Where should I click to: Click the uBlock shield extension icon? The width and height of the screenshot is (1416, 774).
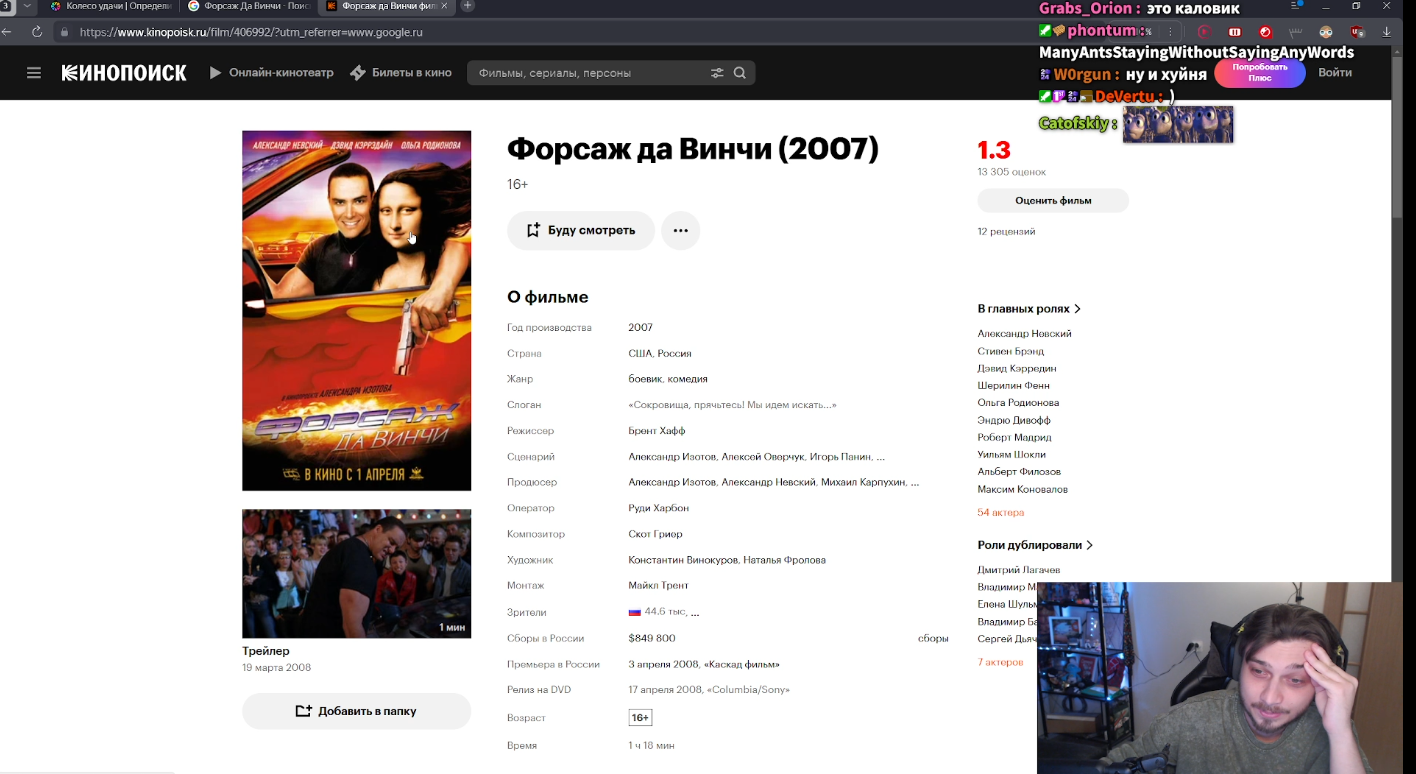point(1357,32)
